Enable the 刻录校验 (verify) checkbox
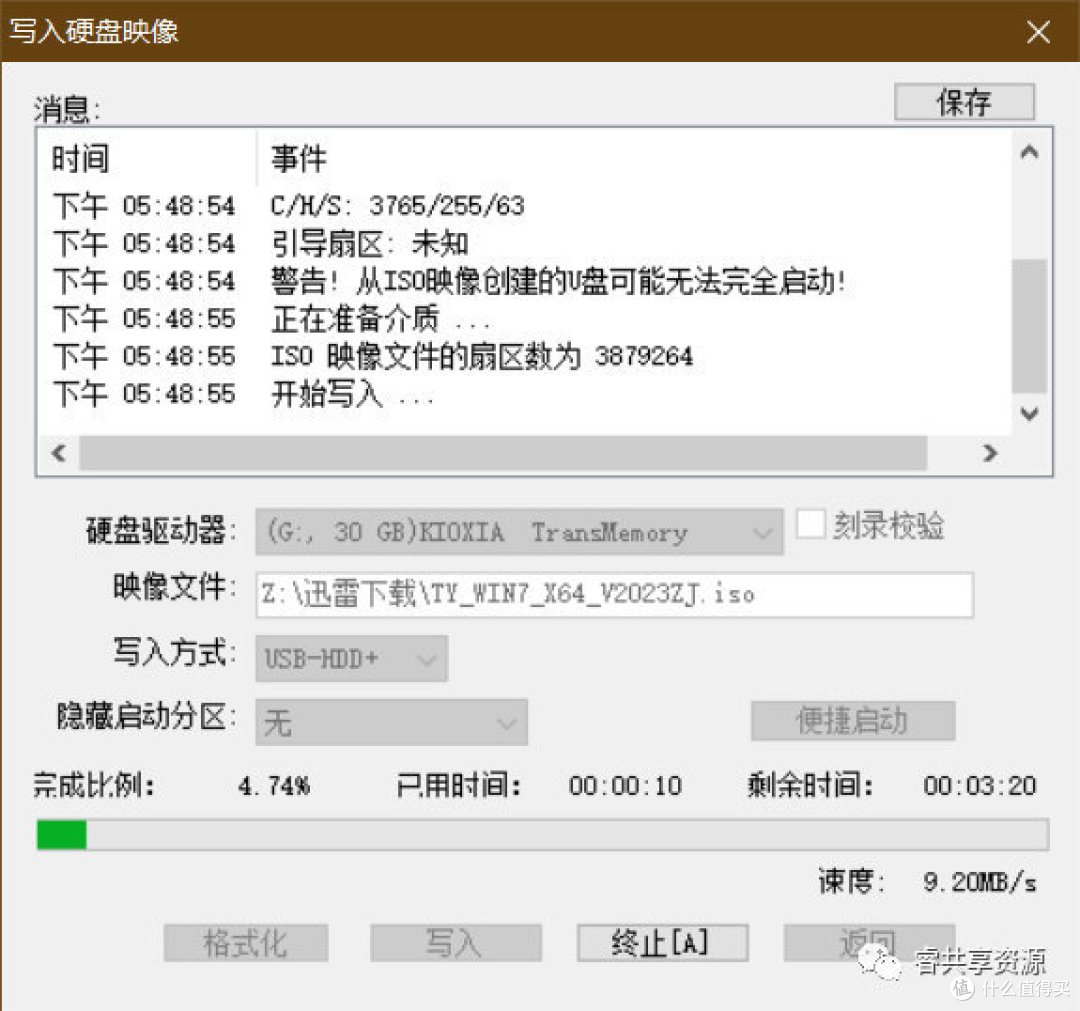Viewport: 1080px width, 1011px height. click(x=812, y=524)
